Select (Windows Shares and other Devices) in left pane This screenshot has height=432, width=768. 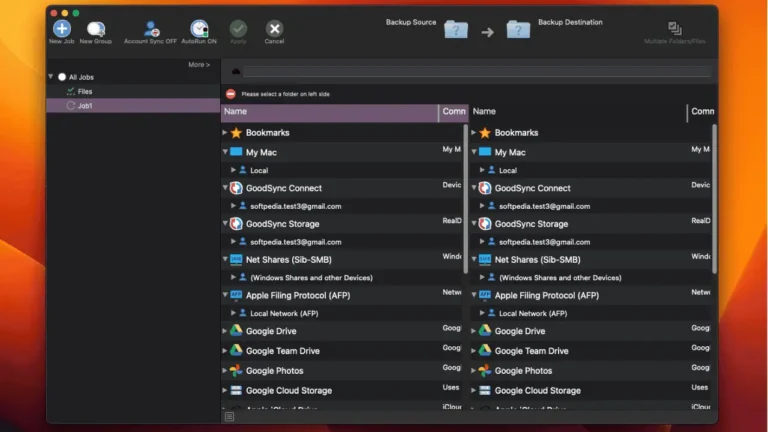coord(312,278)
